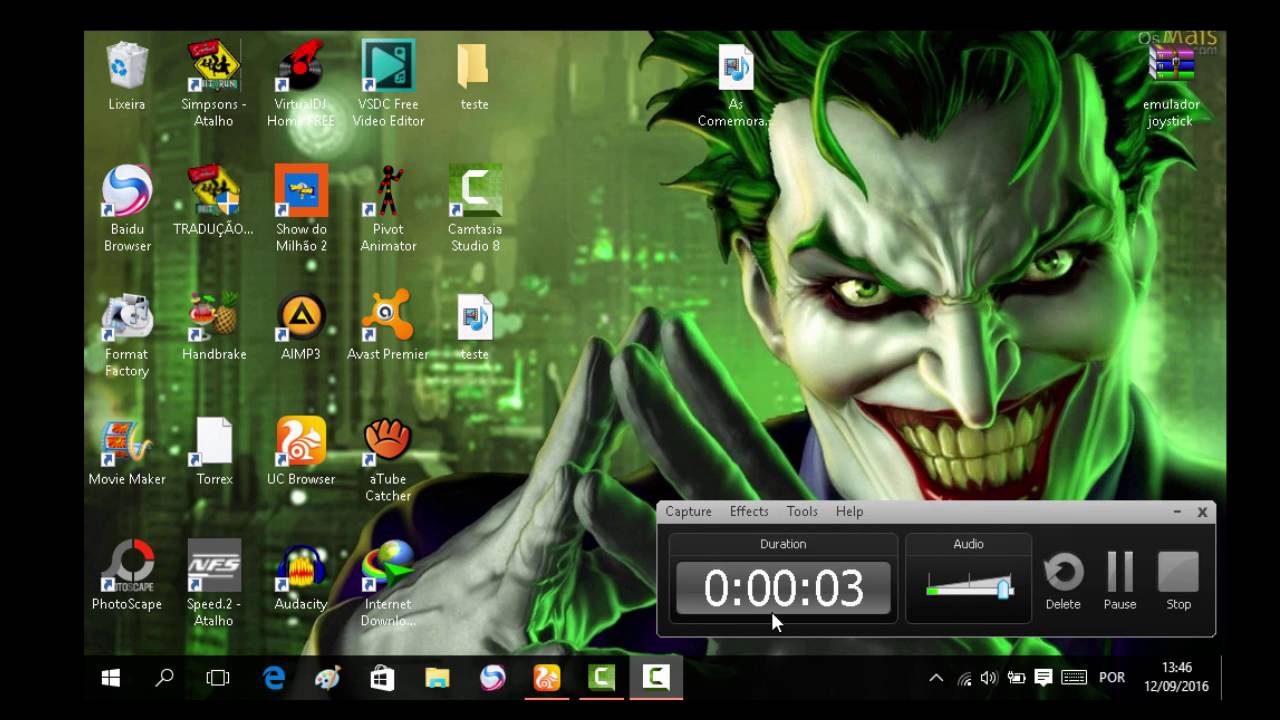Select the Handbrake desktop shortcut
The width and height of the screenshot is (1280, 720).
point(214,326)
